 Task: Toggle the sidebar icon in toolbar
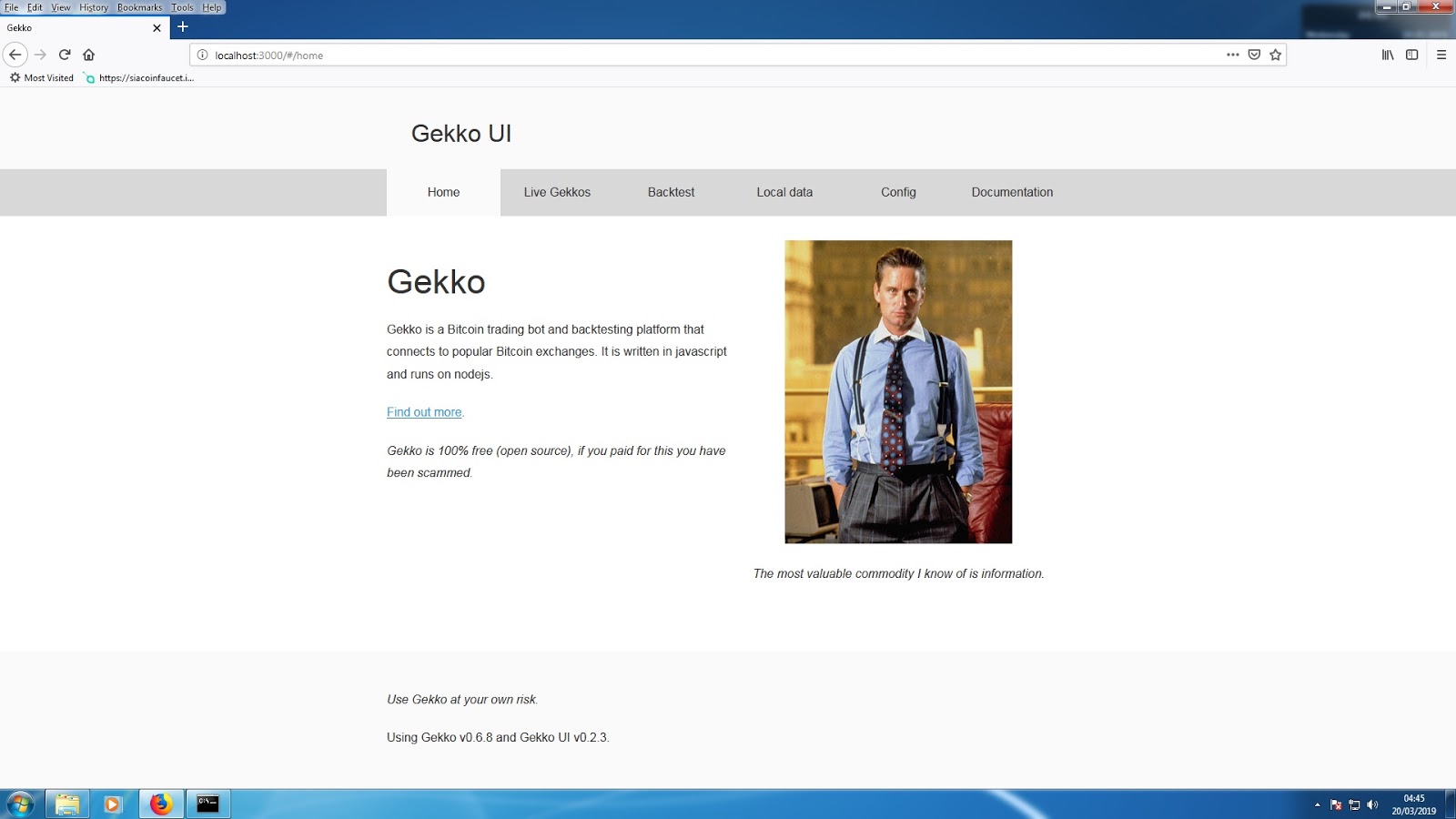[x=1412, y=55]
